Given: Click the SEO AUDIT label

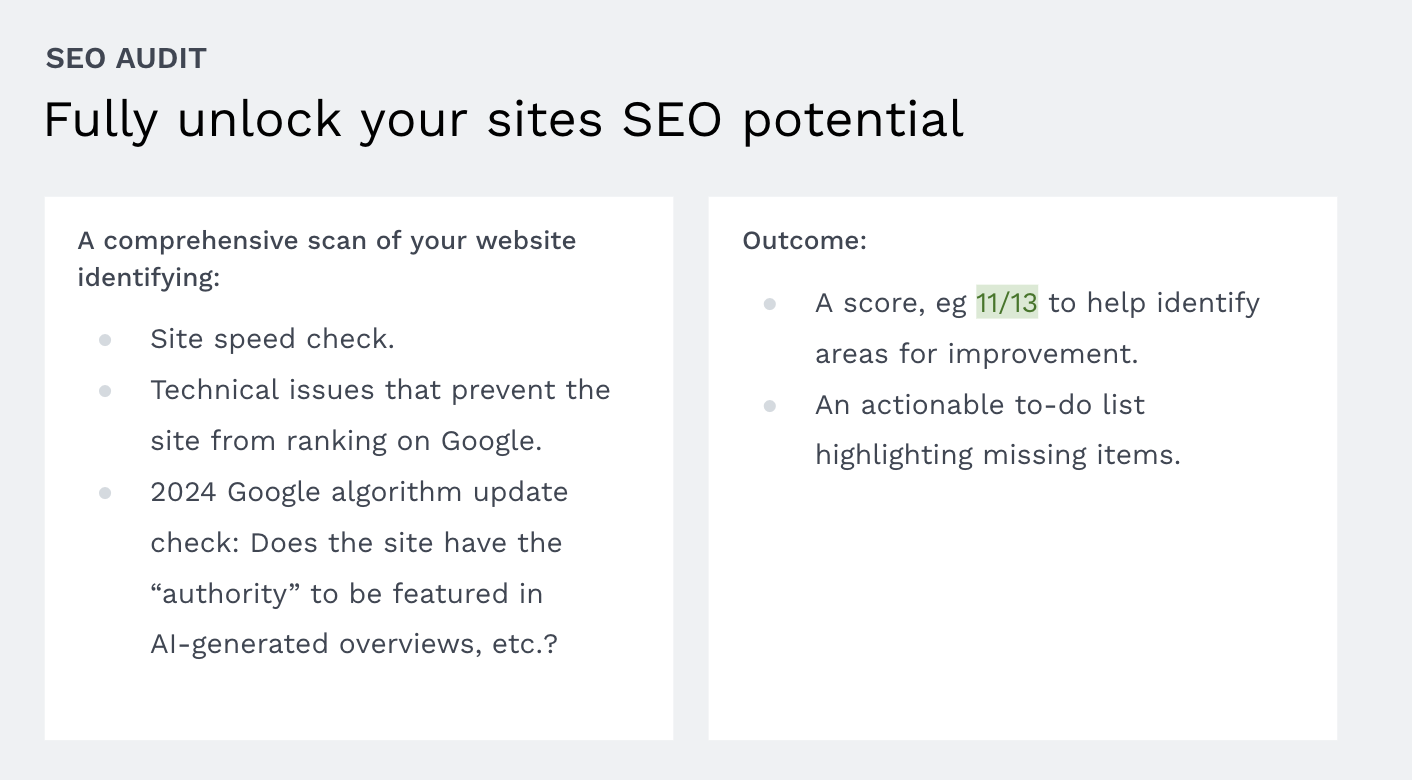Looking at the screenshot, I should pos(126,59).
